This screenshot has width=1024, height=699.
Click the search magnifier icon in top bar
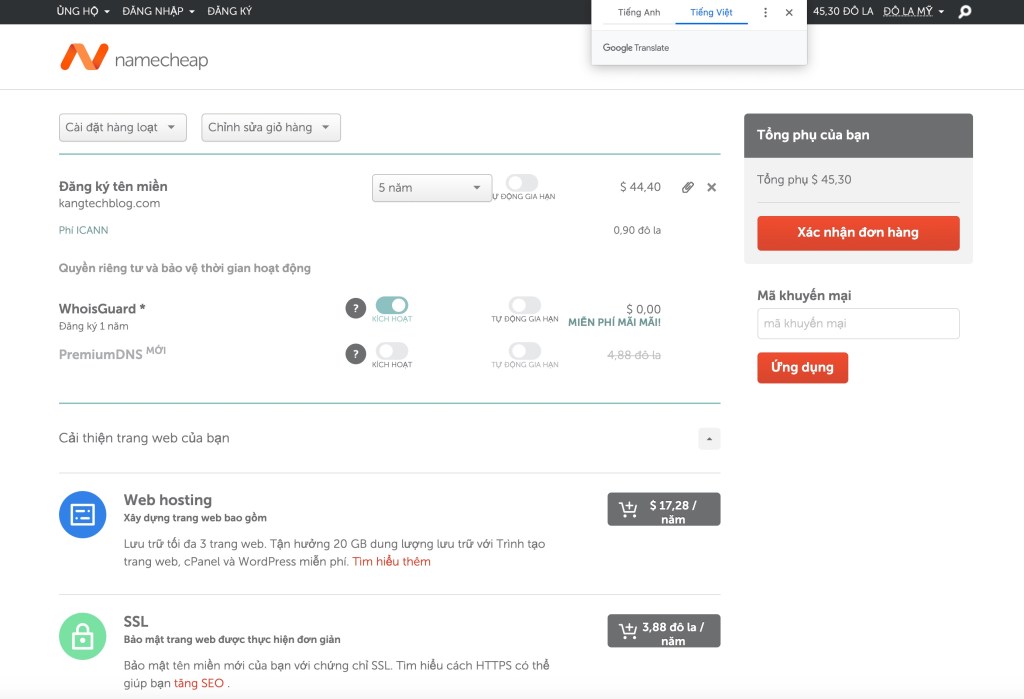964,12
